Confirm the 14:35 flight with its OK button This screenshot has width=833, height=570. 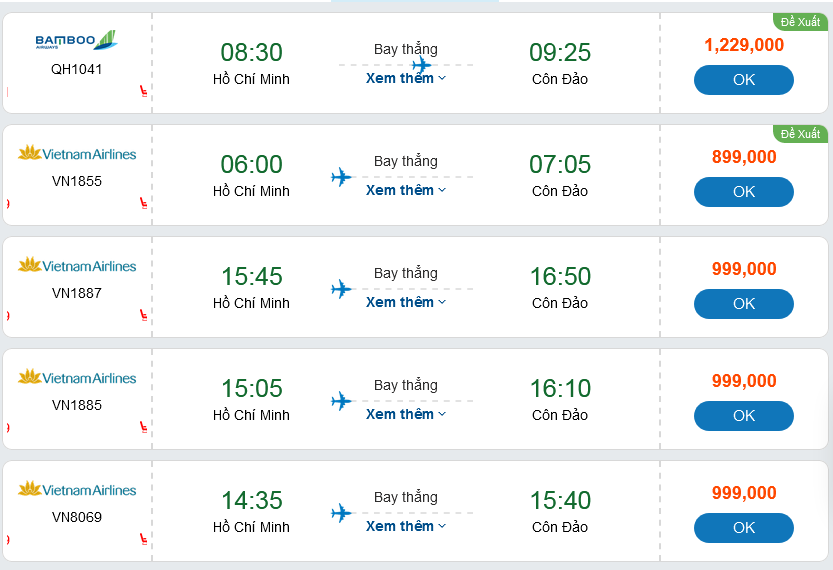(744, 528)
